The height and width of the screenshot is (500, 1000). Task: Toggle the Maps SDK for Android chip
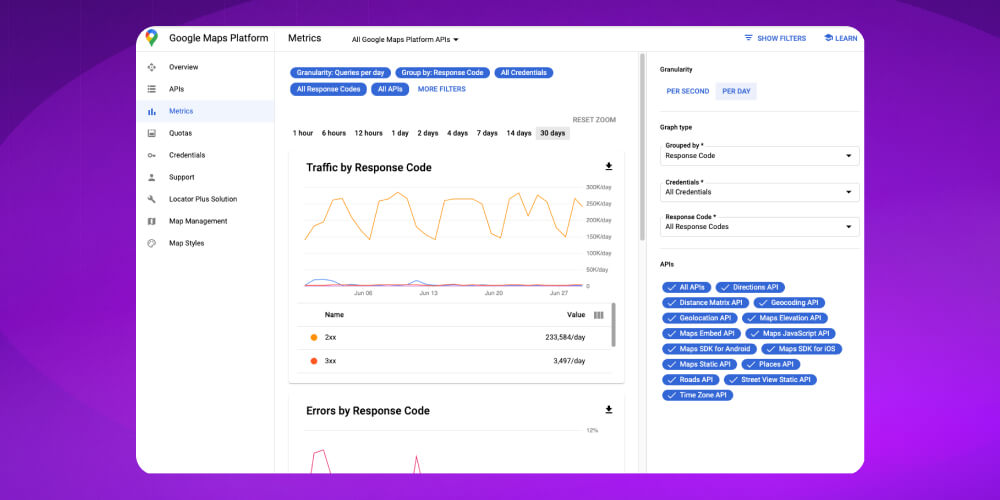tap(709, 349)
